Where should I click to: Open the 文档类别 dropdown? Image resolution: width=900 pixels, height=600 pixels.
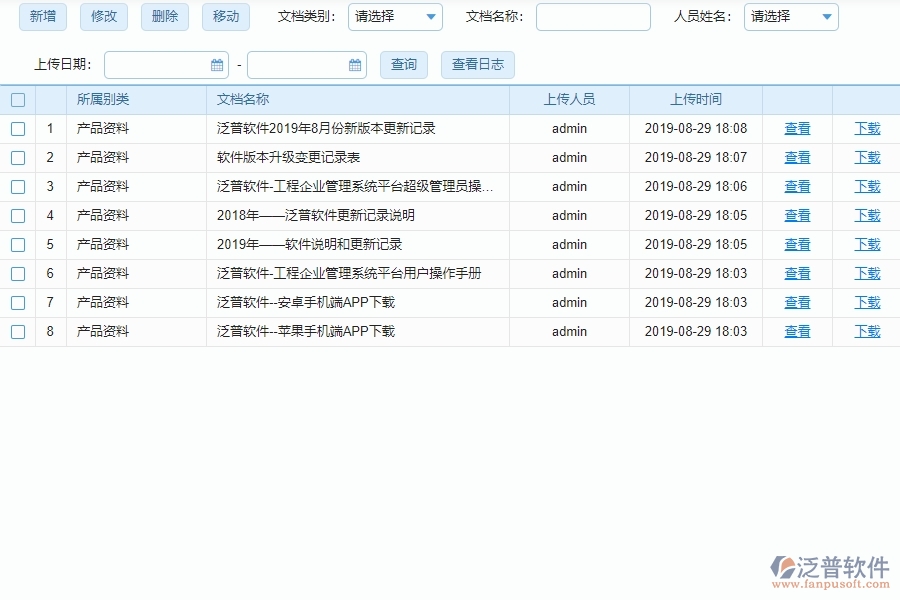(x=395, y=17)
